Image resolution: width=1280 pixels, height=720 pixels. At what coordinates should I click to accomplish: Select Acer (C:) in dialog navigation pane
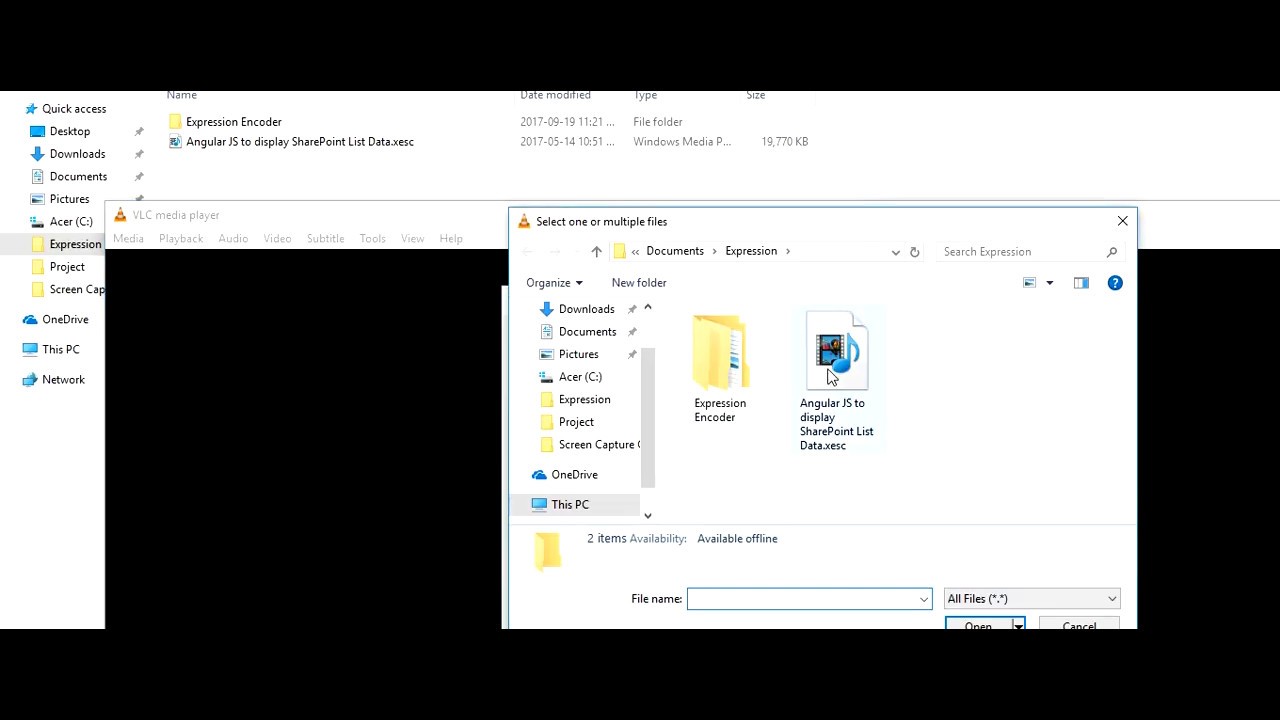[580, 377]
